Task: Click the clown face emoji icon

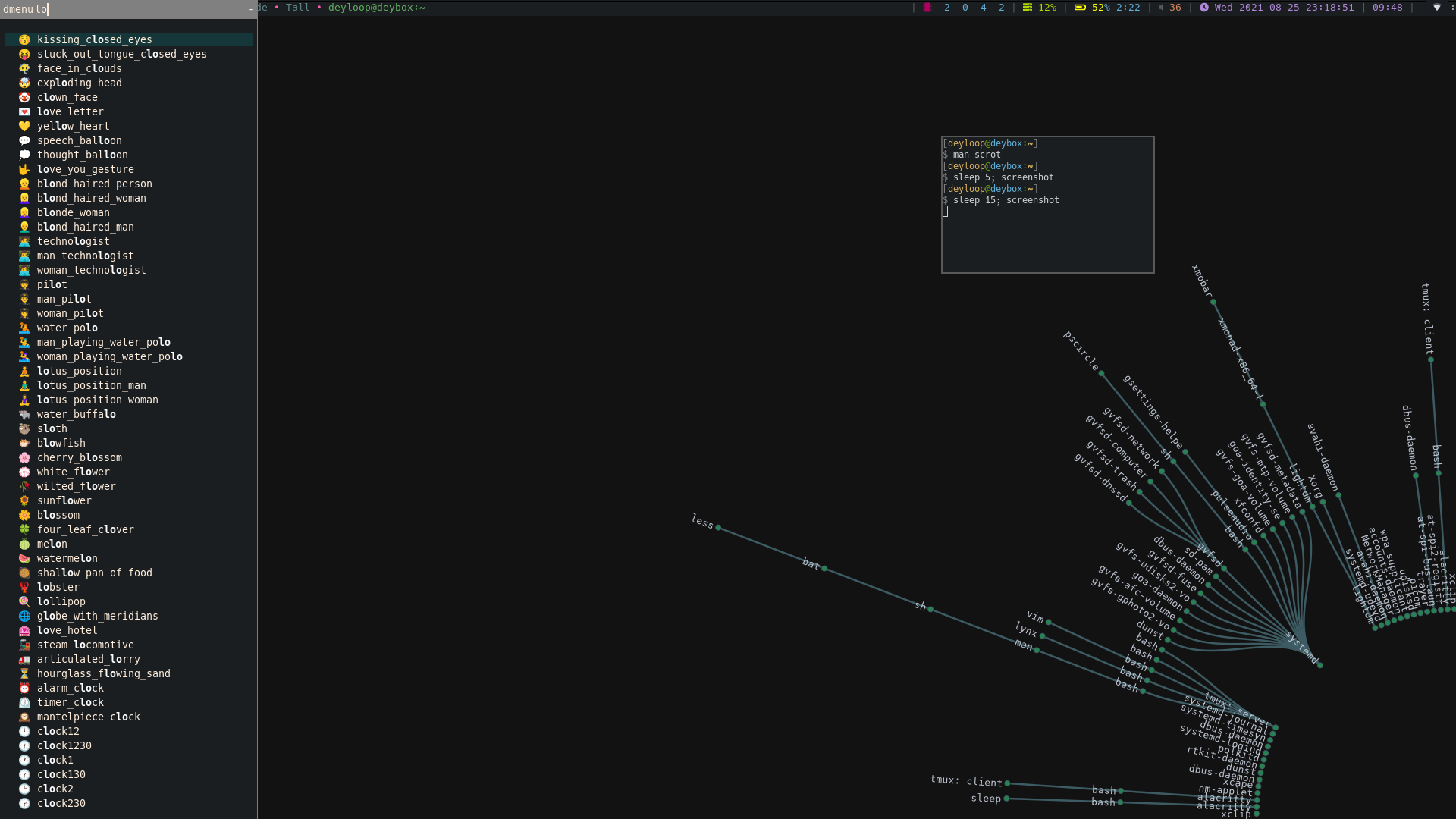Action: click(24, 97)
